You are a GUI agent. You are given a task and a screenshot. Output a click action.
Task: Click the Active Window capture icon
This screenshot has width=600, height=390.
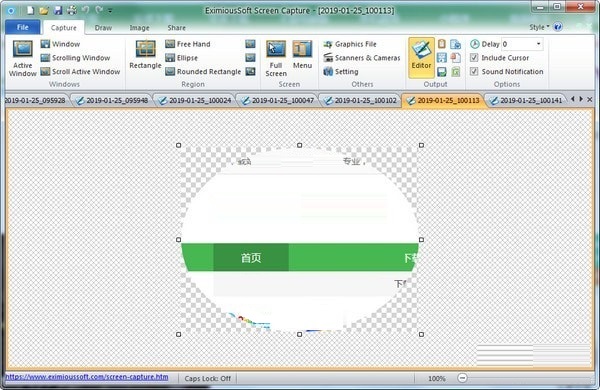[x=23, y=58]
